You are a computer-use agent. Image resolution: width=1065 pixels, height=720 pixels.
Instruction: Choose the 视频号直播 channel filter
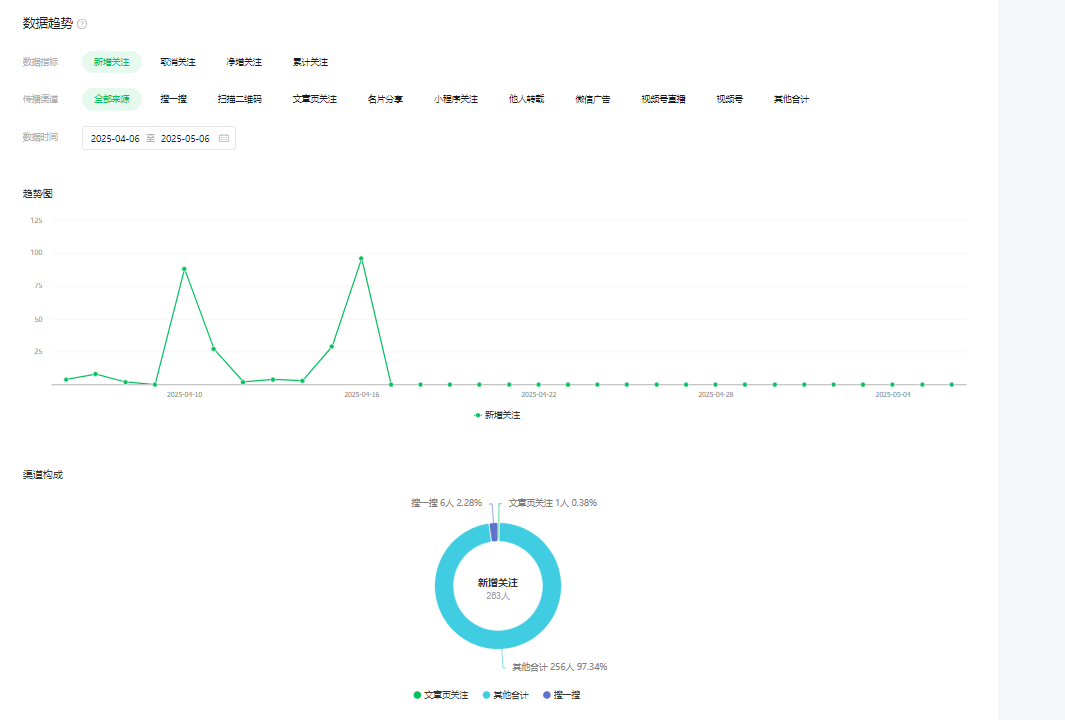pyautogui.click(x=663, y=99)
